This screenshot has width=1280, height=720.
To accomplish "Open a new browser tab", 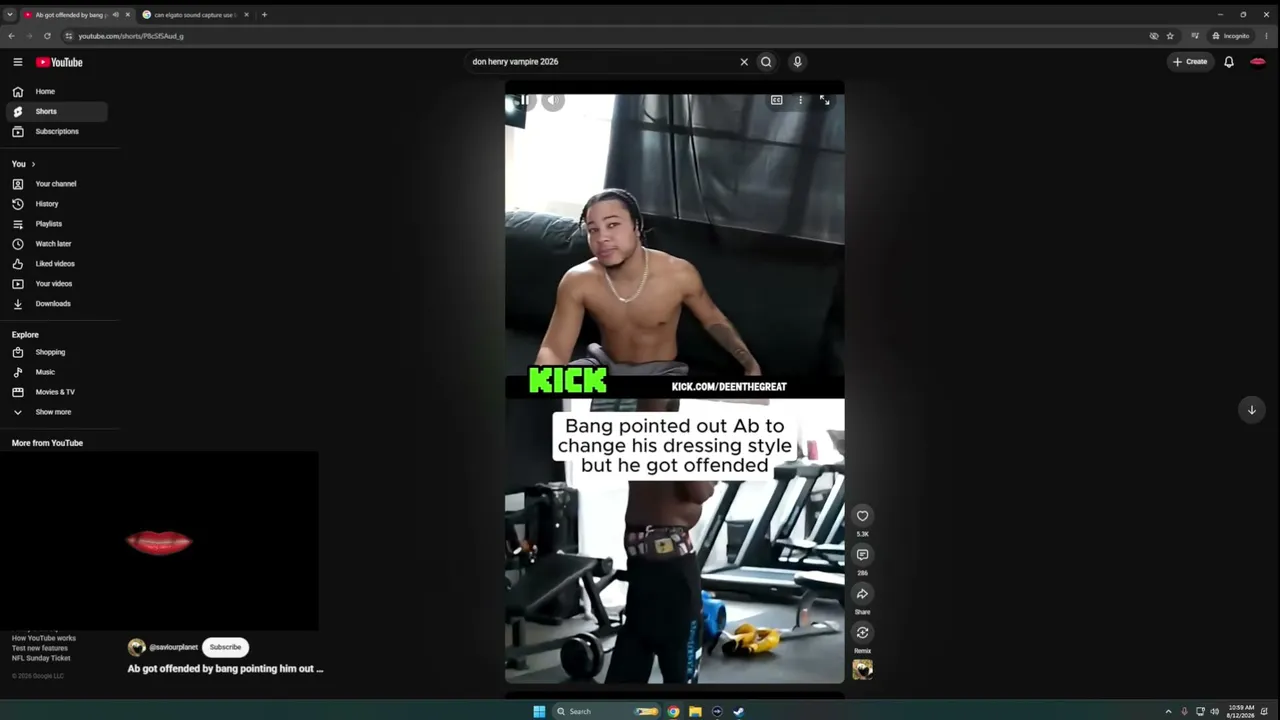I will pos(264,15).
